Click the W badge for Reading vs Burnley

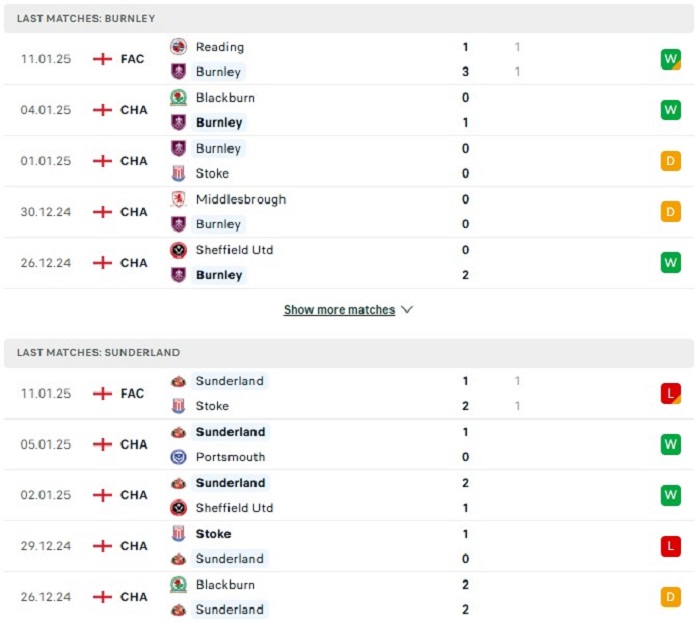[670, 59]
